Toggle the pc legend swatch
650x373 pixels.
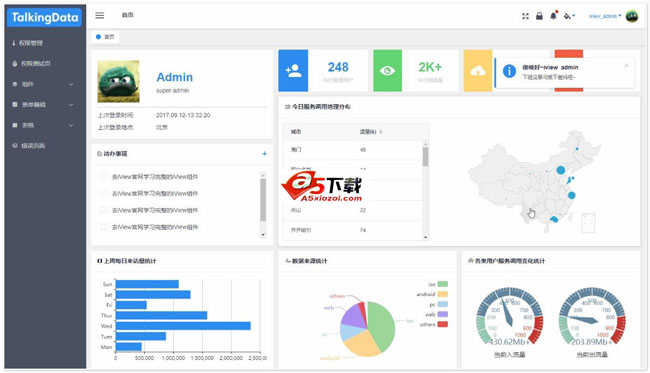pos(442,304)
